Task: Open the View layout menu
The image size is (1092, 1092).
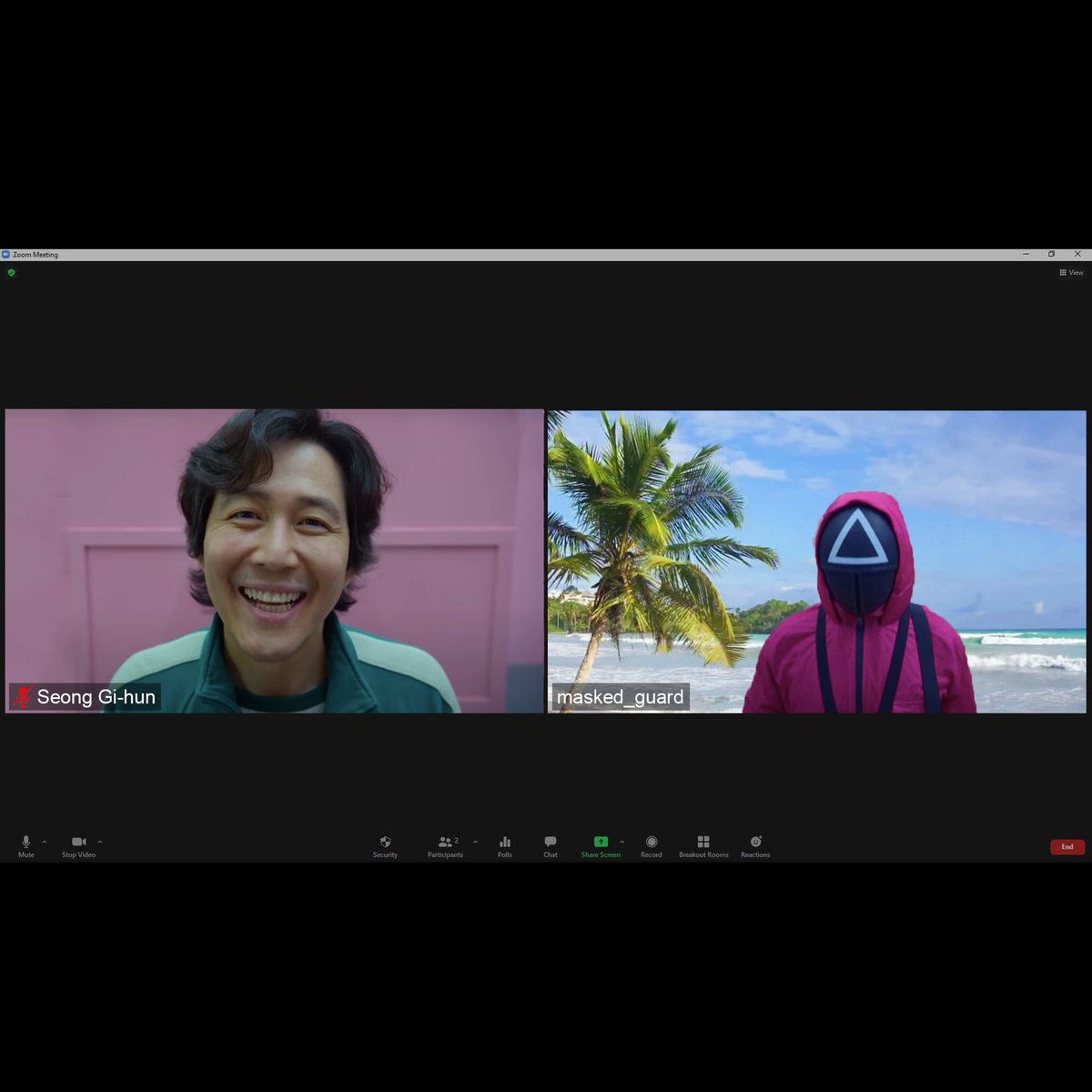Action: point(1071,273)
